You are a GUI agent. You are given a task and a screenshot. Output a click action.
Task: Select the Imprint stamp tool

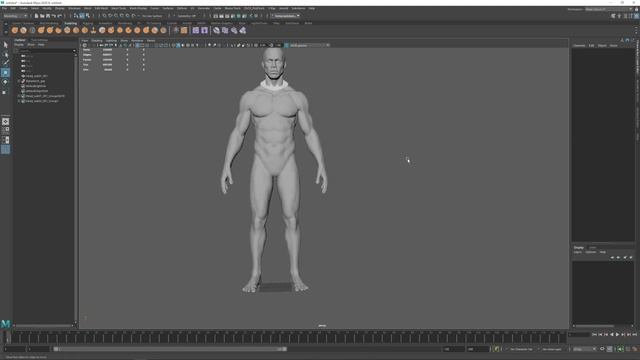(93, 30)
